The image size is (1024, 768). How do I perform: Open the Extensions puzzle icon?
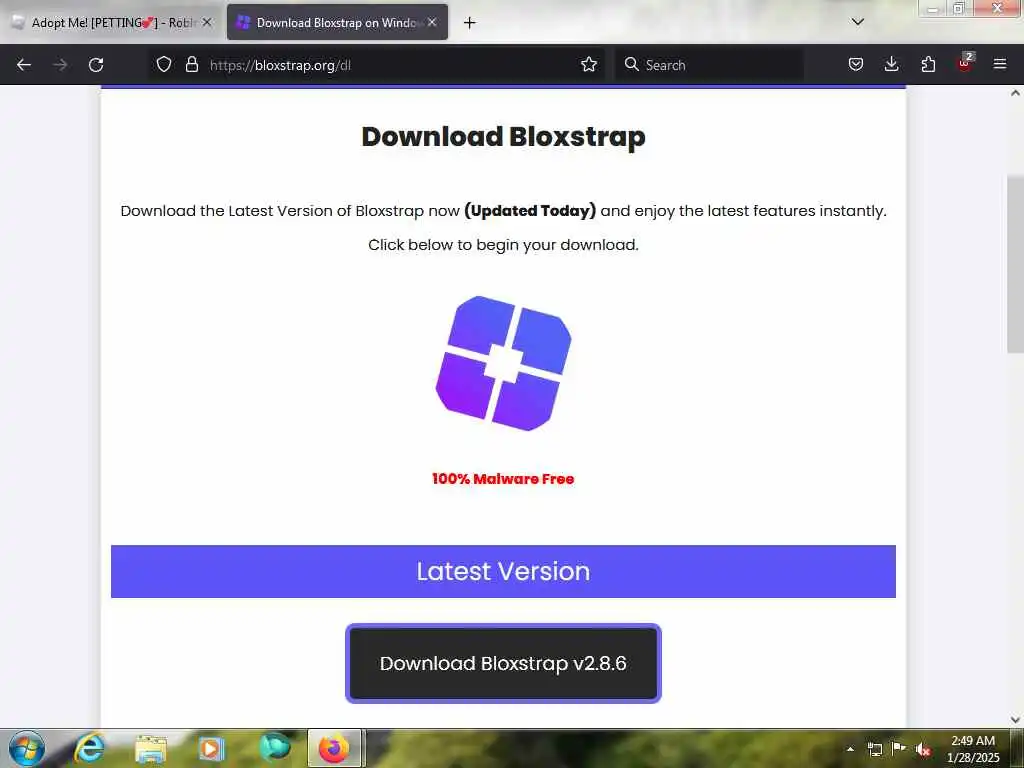coord(928,65)
